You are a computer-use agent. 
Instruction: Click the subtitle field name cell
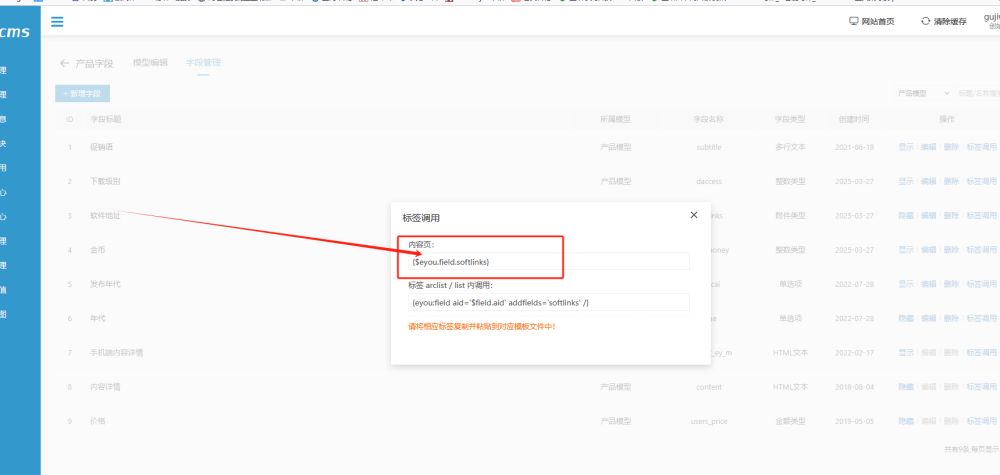pyautogui.click(x=709, y=147)
